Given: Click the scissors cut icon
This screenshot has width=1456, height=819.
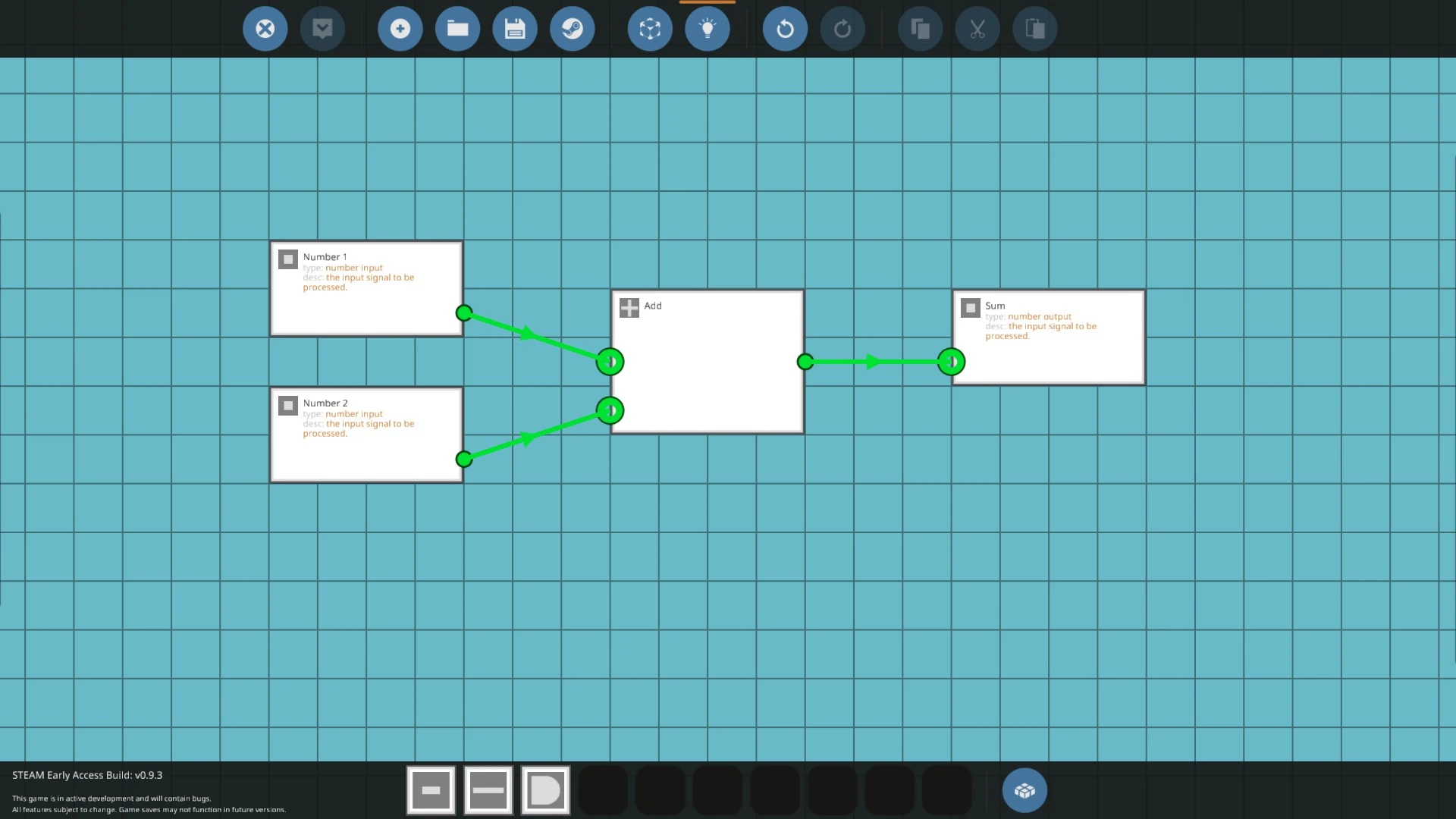Looking at the screenshot, I should [x=977, y=29].
